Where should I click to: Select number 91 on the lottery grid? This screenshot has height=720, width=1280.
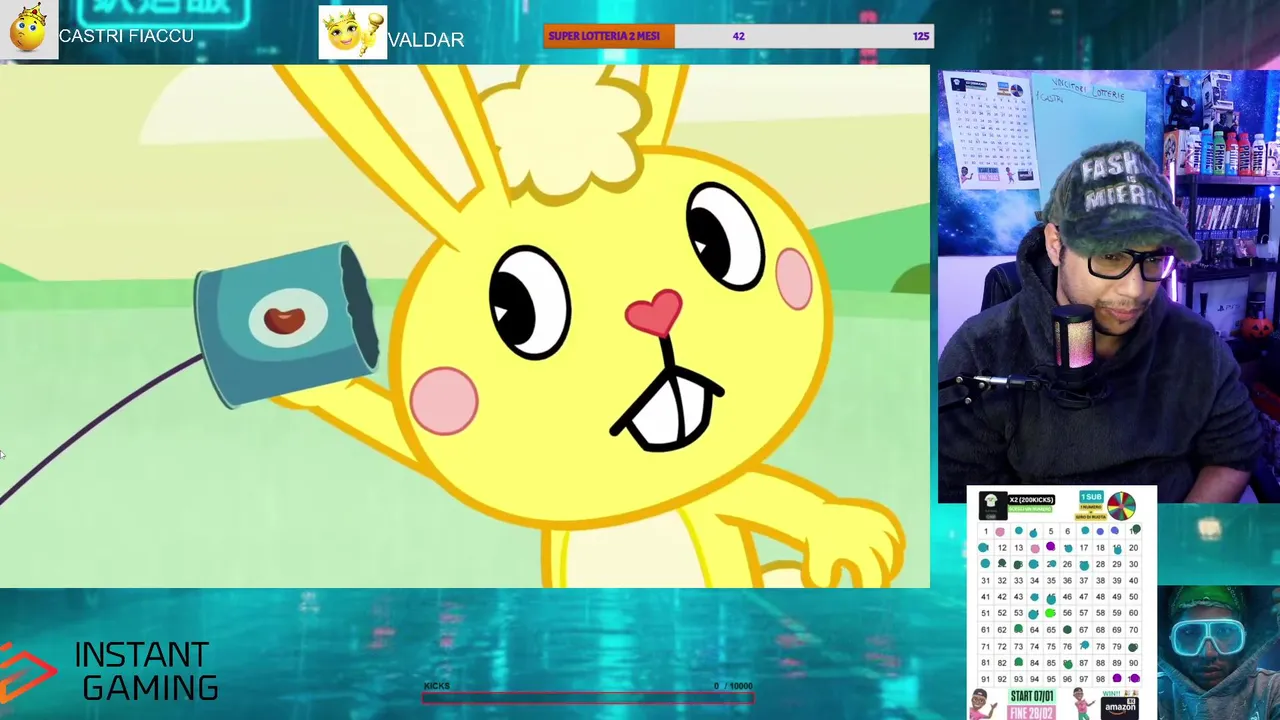986,679
